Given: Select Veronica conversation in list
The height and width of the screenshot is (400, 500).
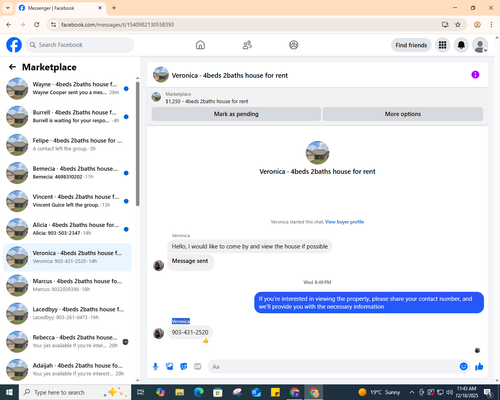Looking at the screenshot, I should click(68, 257).
